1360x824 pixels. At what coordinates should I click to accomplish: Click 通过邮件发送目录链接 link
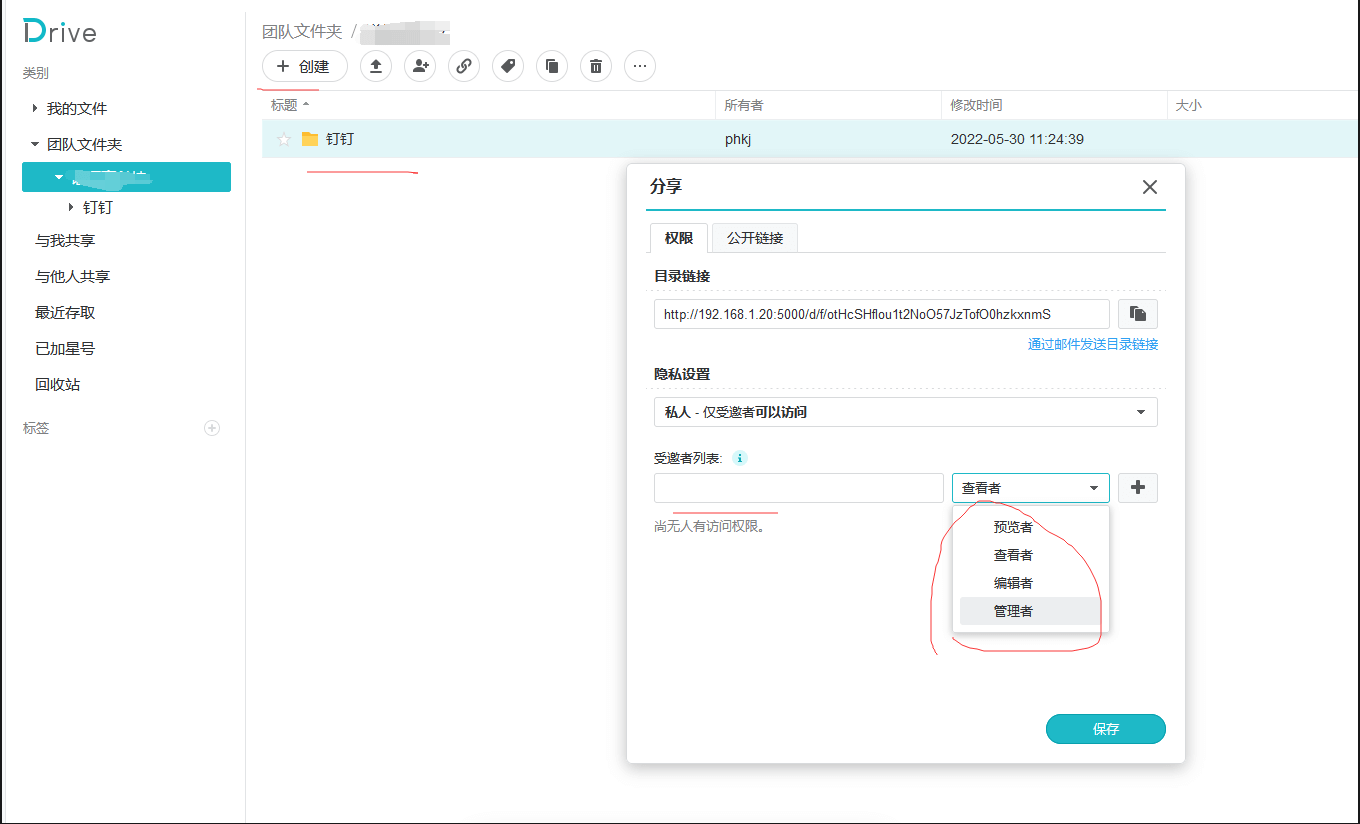(x=1092, y=344)
